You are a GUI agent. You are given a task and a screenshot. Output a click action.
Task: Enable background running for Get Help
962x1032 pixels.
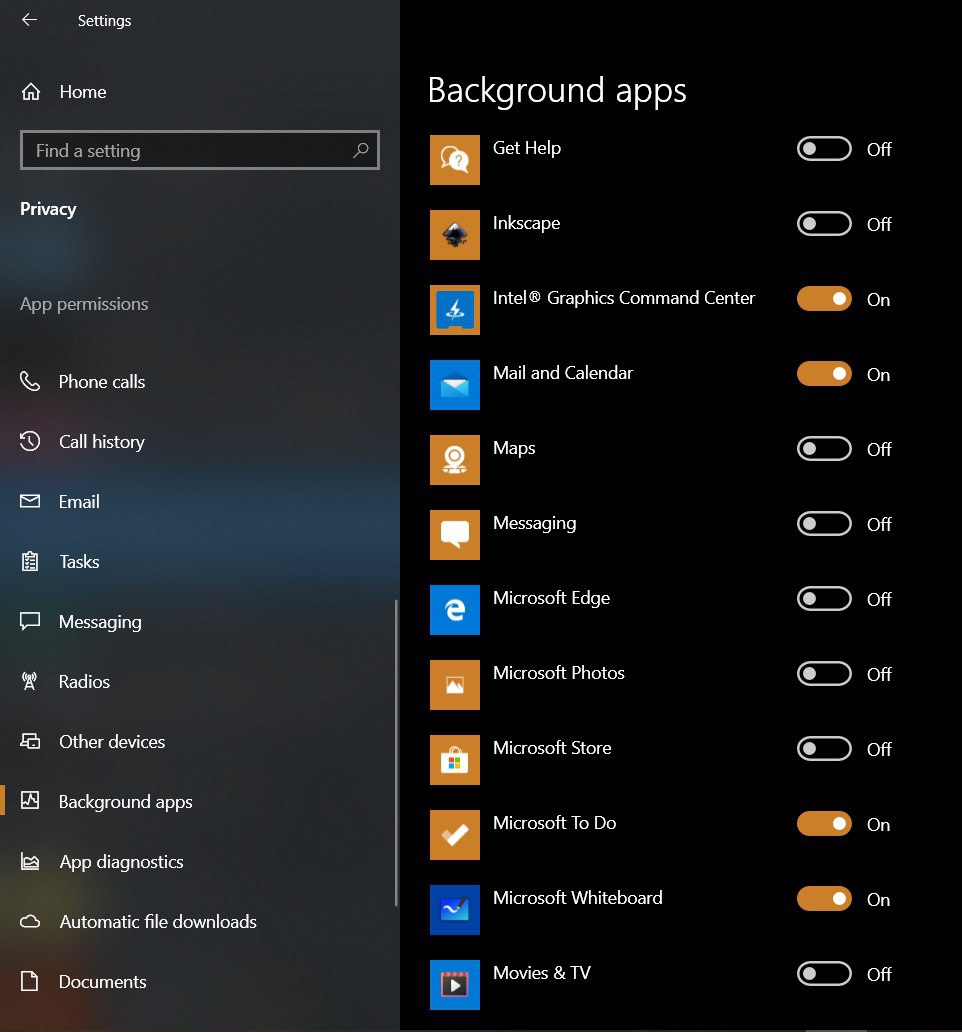tap(824, 149)
